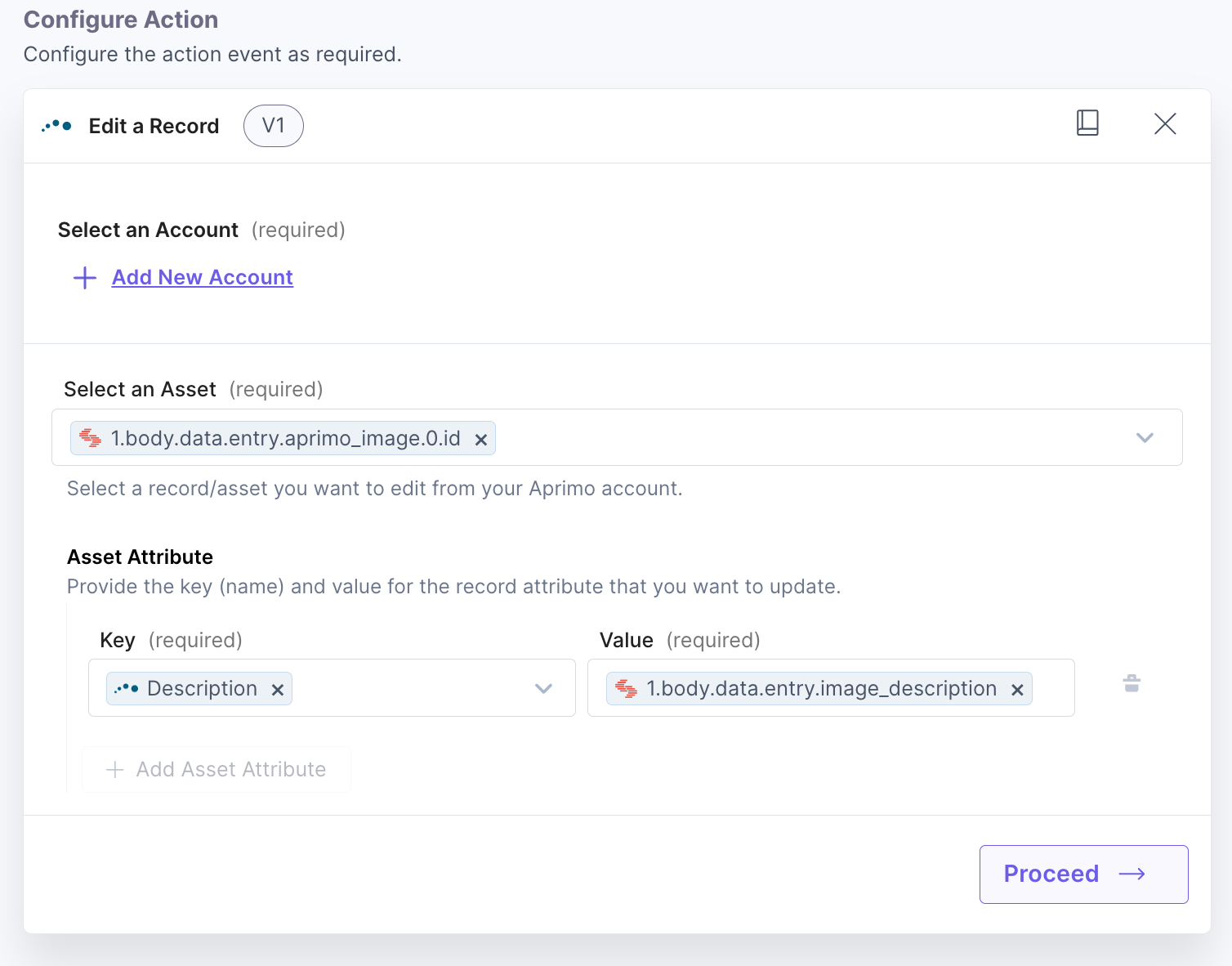Click the Proceed button
This screenshot has height=966, width=1232.
pyautogui.click(x=1083, y=874)
